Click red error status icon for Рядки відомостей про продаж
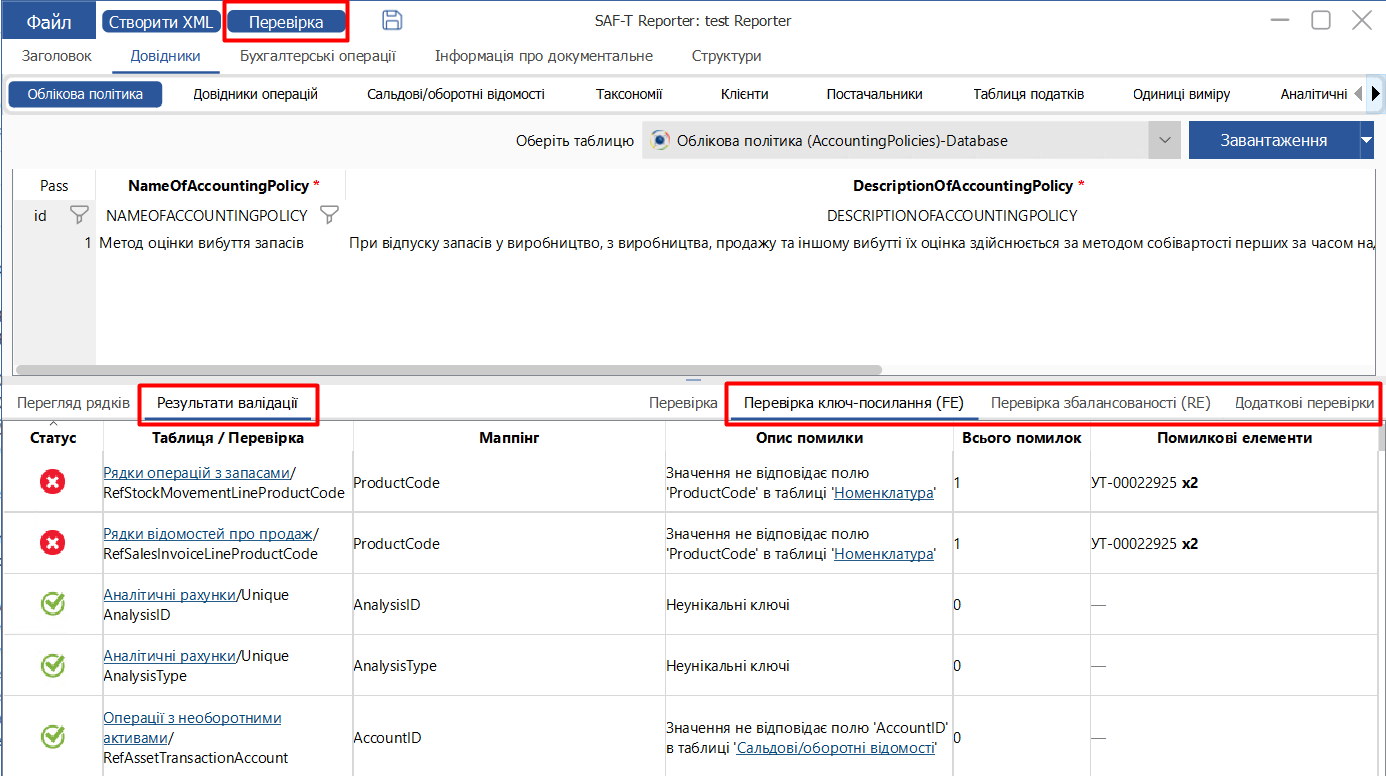This screenshot has width=1386, height=776. (x=53, y=544)
